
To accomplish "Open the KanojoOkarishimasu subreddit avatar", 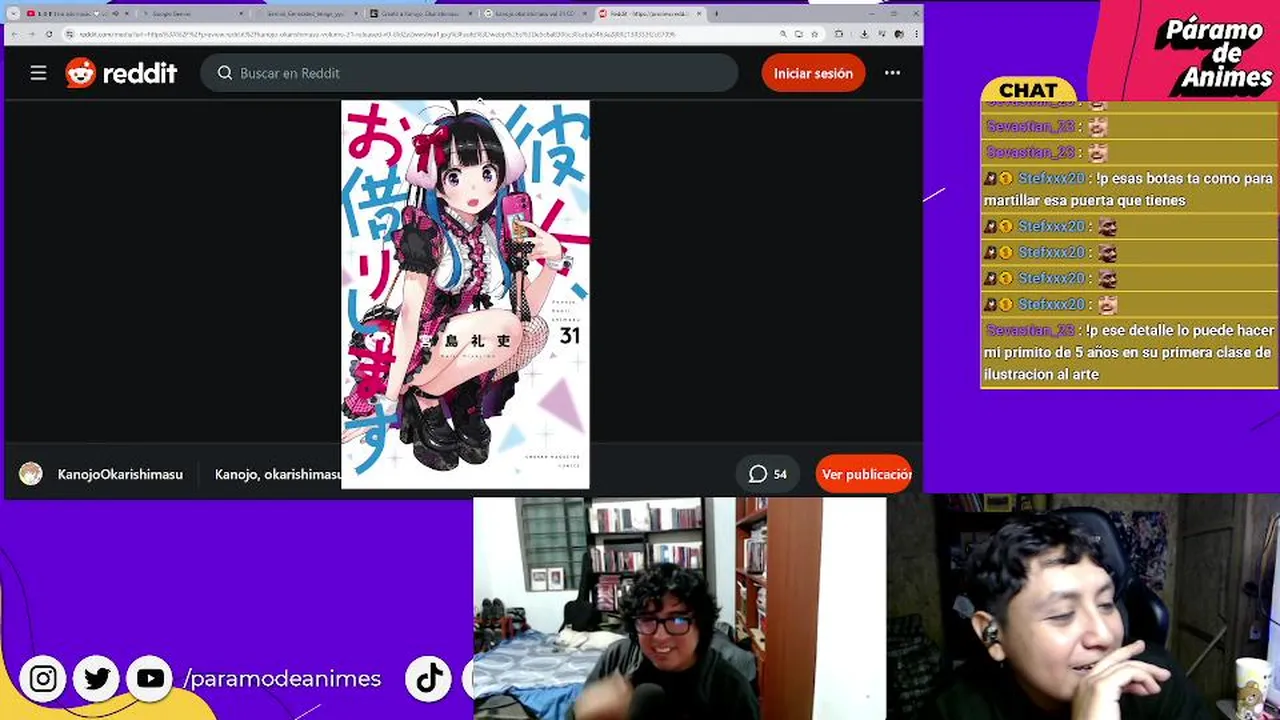I will 31,474.
